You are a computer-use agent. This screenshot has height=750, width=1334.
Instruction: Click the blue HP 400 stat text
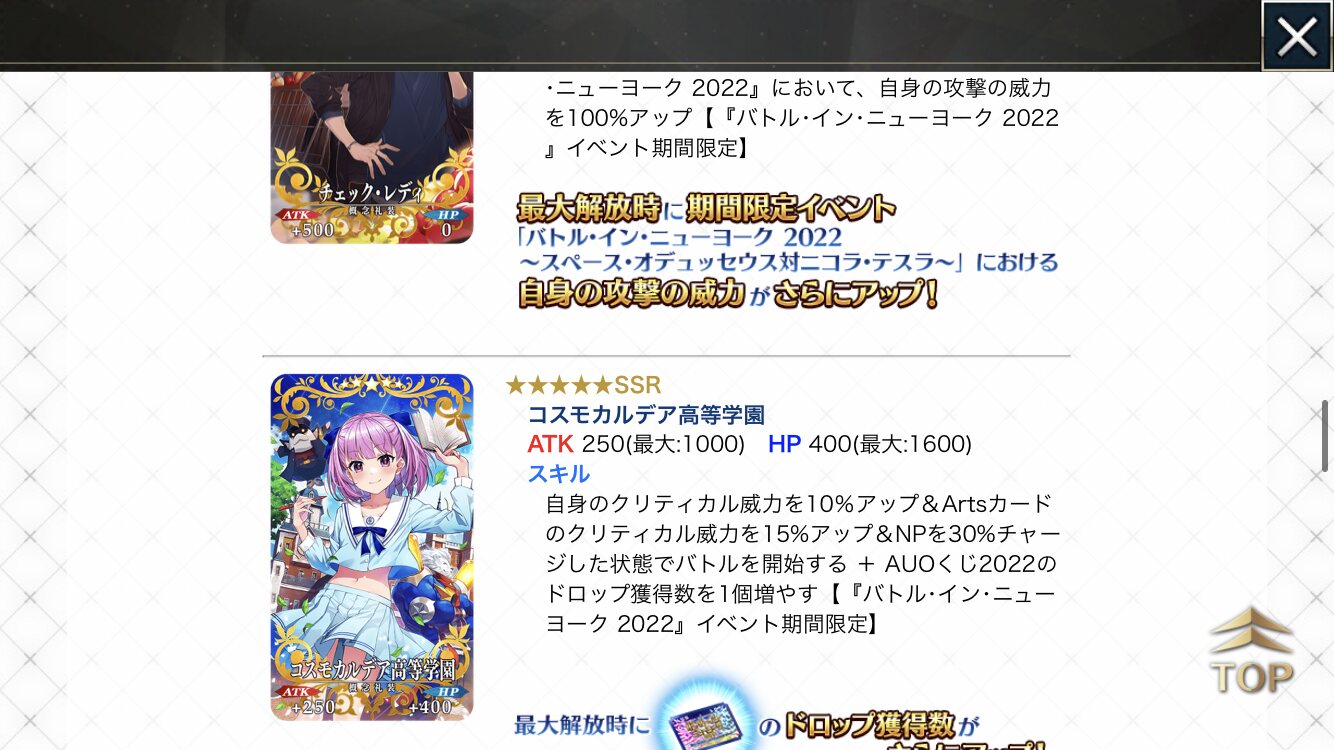[x=870, y=444]
